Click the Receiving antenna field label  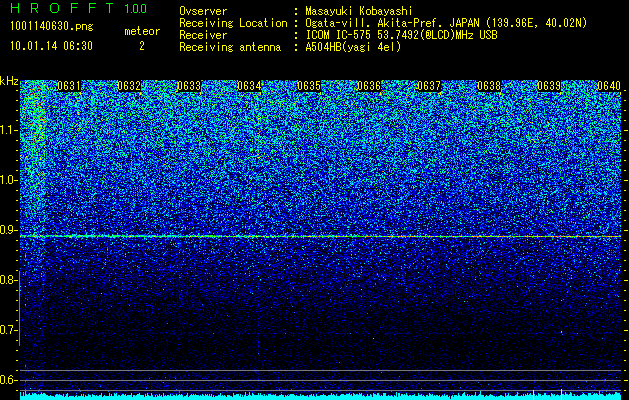point(230,47)
